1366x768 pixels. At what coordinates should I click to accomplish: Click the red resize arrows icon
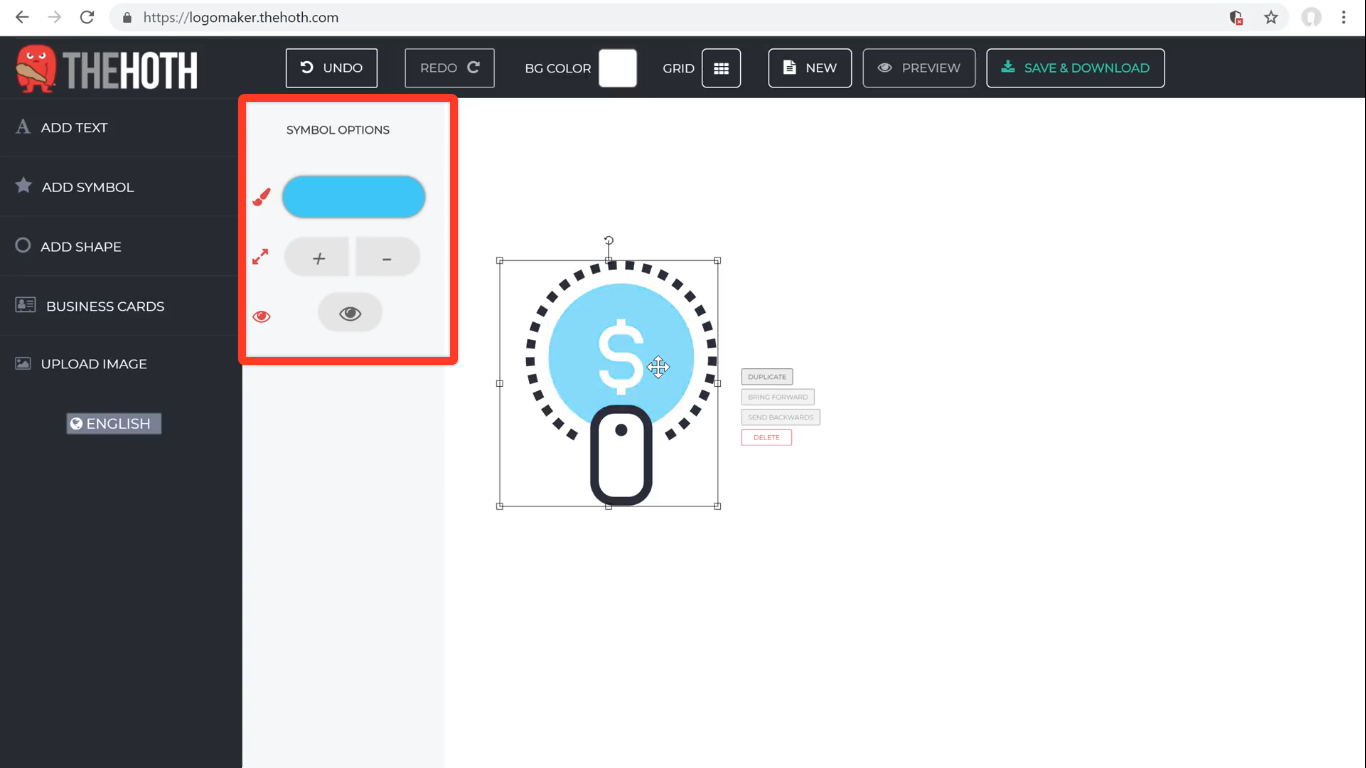point(260,257)
